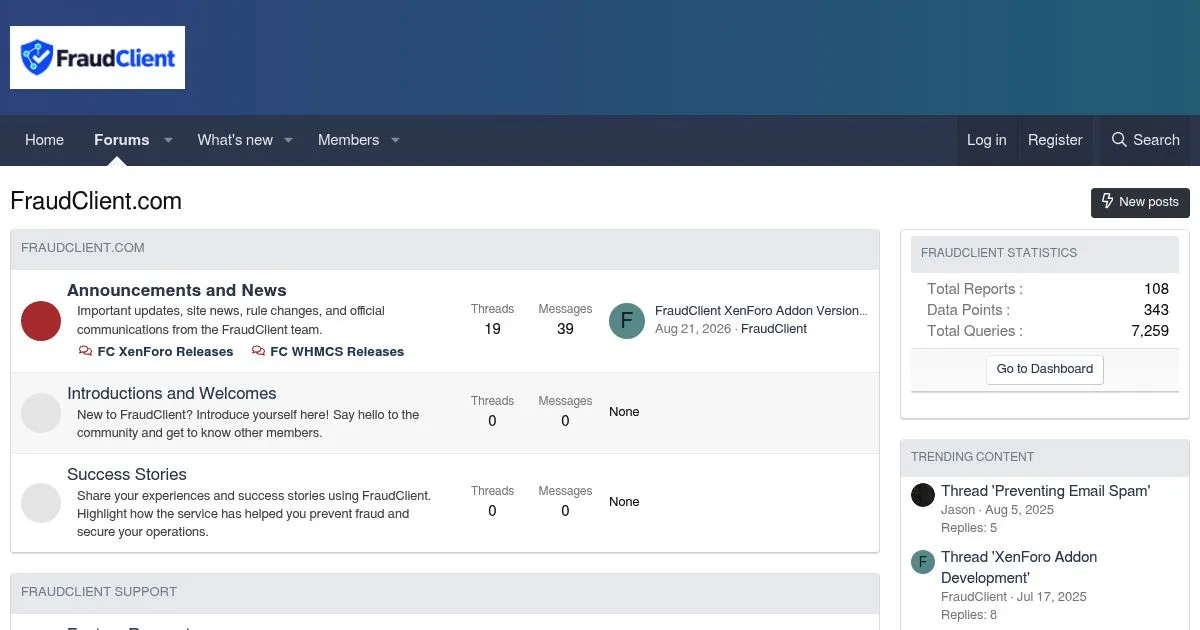Open the Announcements and News red node icon

point(41,321)
